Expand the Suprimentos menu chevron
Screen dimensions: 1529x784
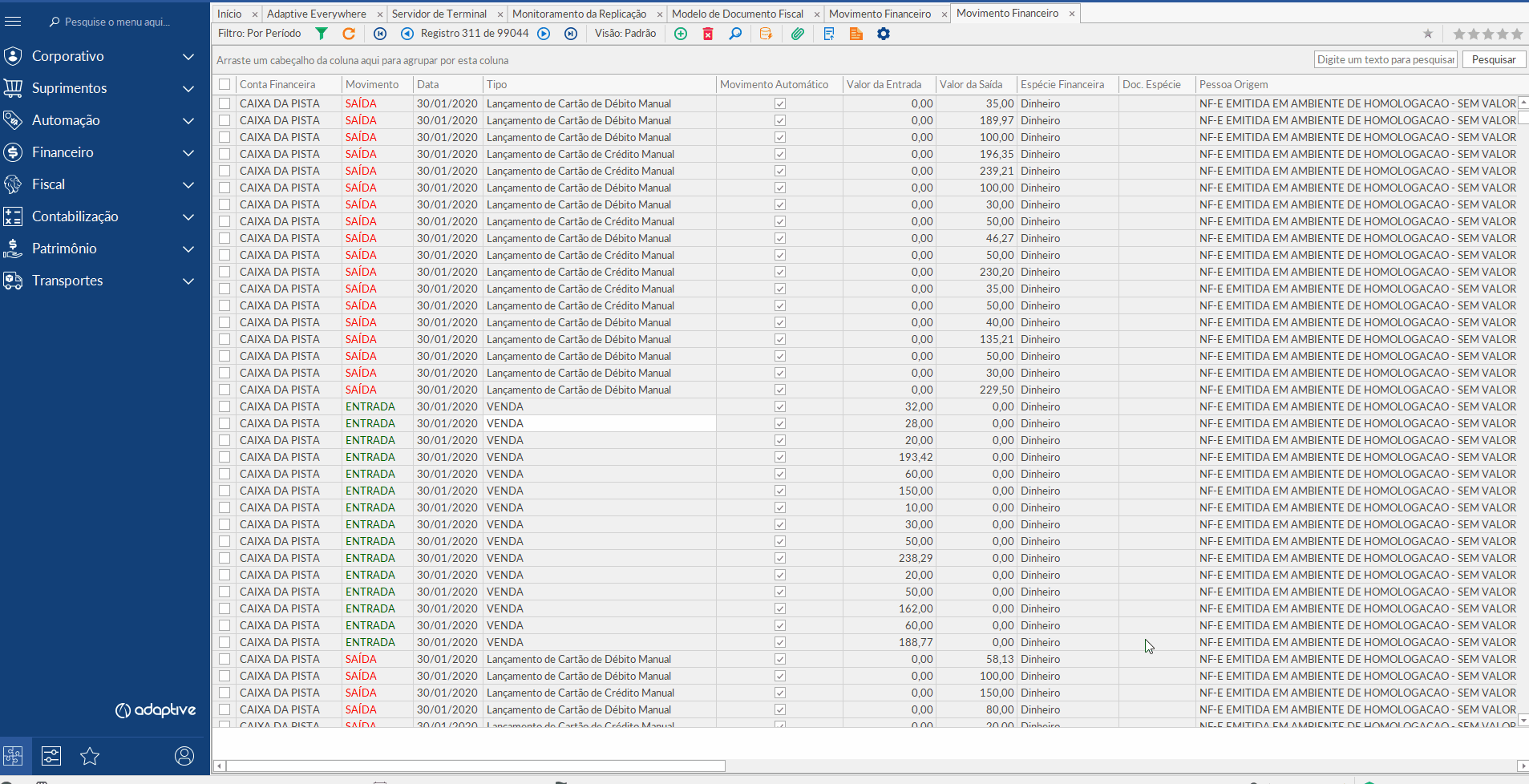[x=188, y=88]
